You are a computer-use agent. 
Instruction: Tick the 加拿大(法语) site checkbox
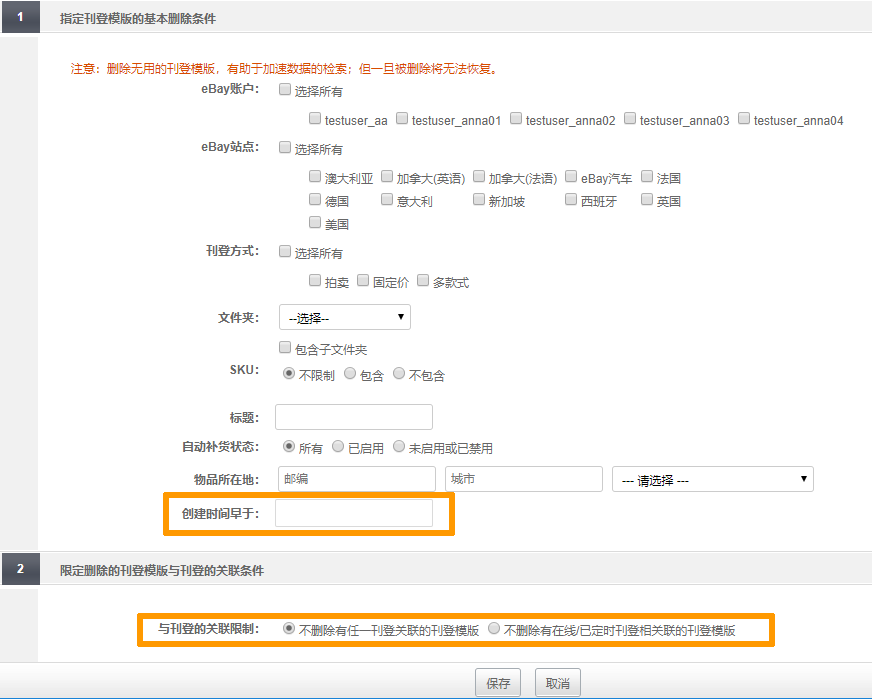tap(478, 176)
